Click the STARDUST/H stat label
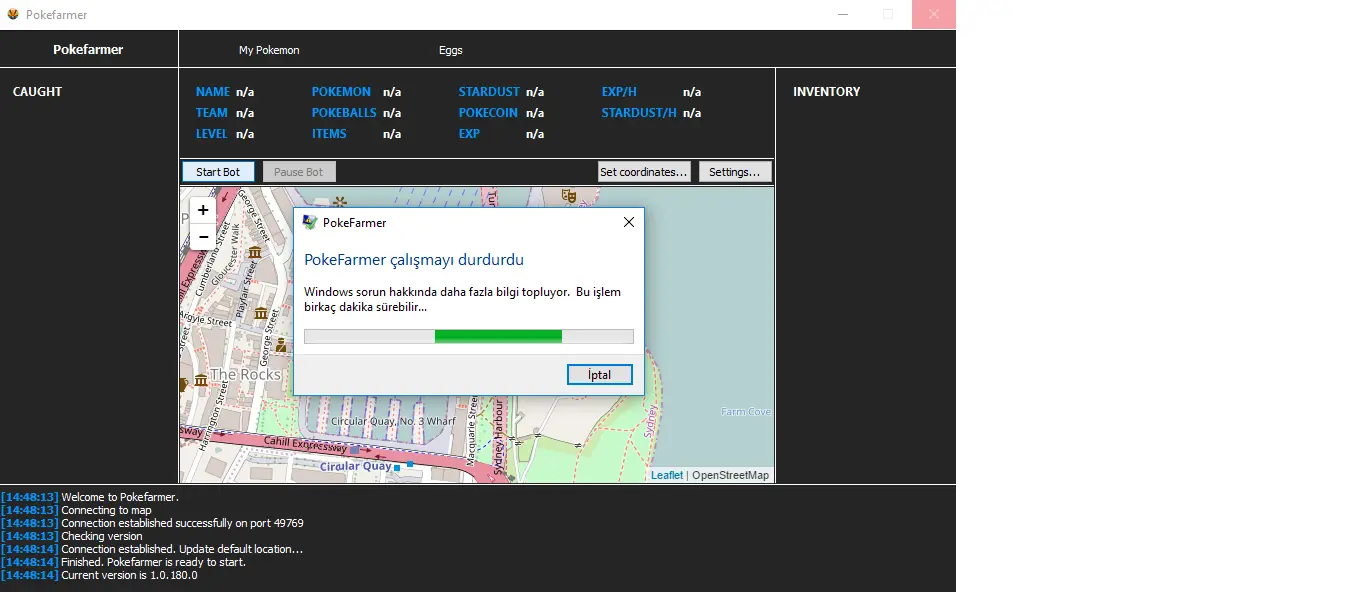The width and height of the screenshot is (1360, 592). point(639,112)
